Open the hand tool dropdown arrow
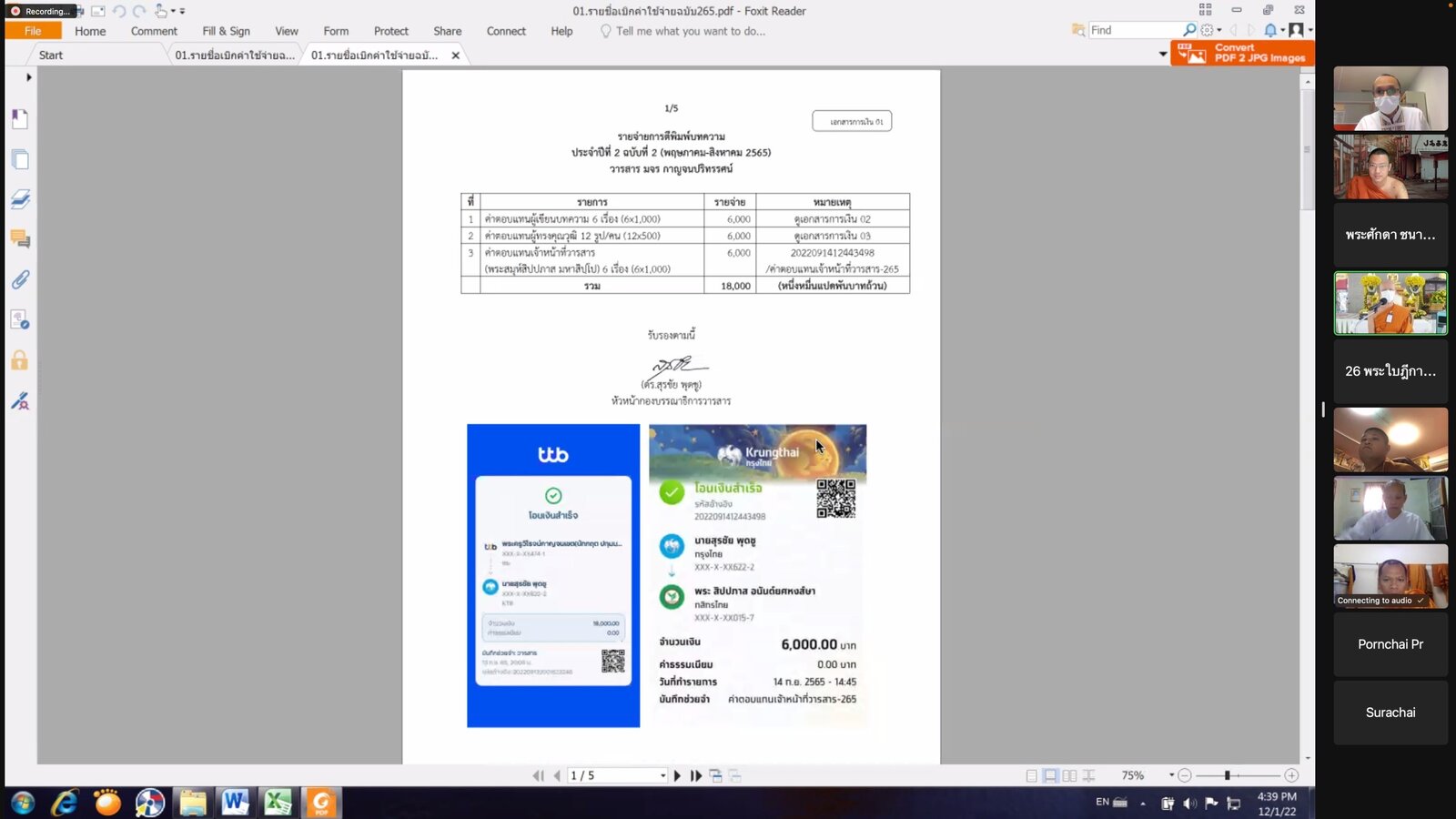Image resolution: width=1456 pixels, height=819 pixels. [173, 11]
